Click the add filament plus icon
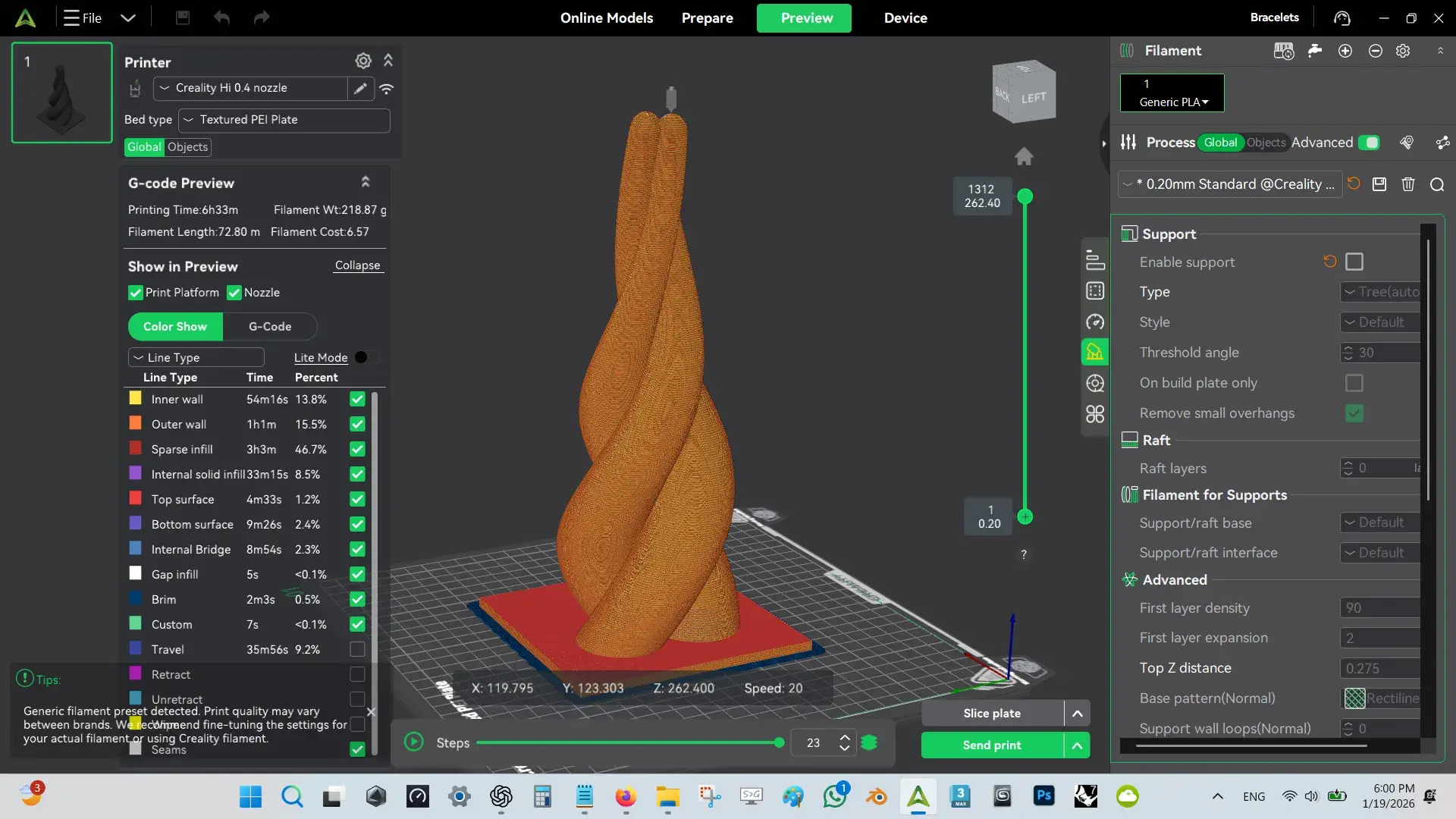 click(1345, 51)
